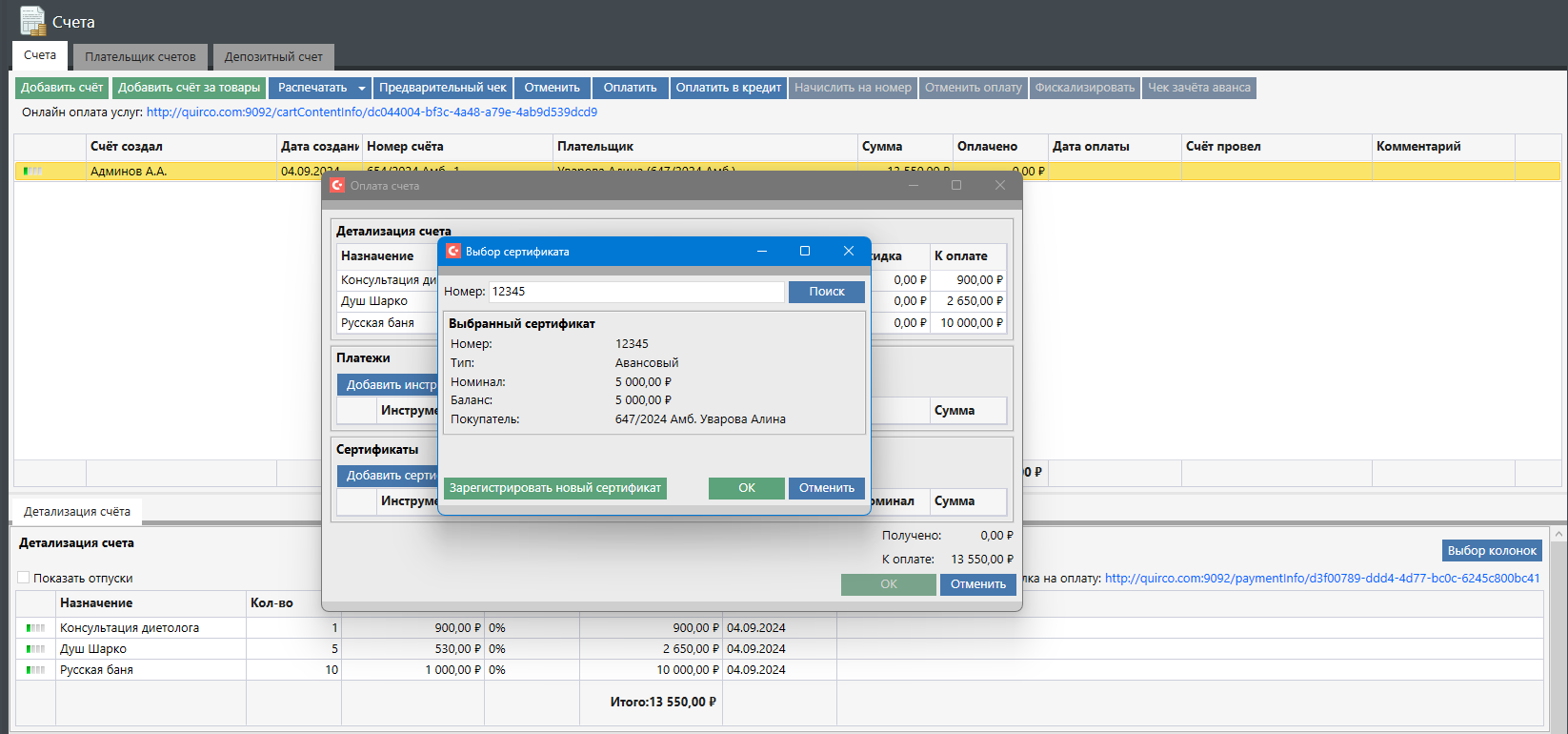
Task: Click status icon beside Консультация диетолога
Action: tap(35, 628)
